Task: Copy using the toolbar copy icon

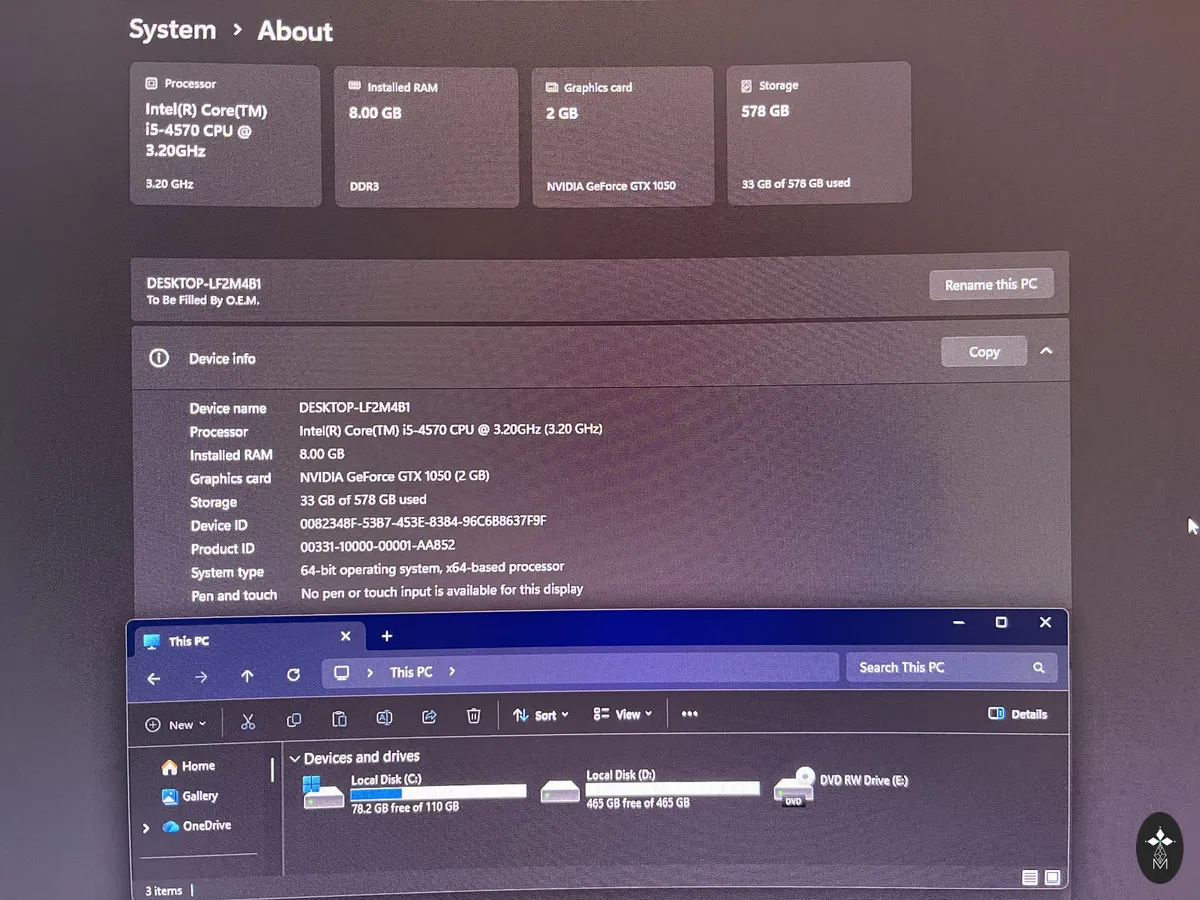Action: pyautogui.click(x=294, y=720)
